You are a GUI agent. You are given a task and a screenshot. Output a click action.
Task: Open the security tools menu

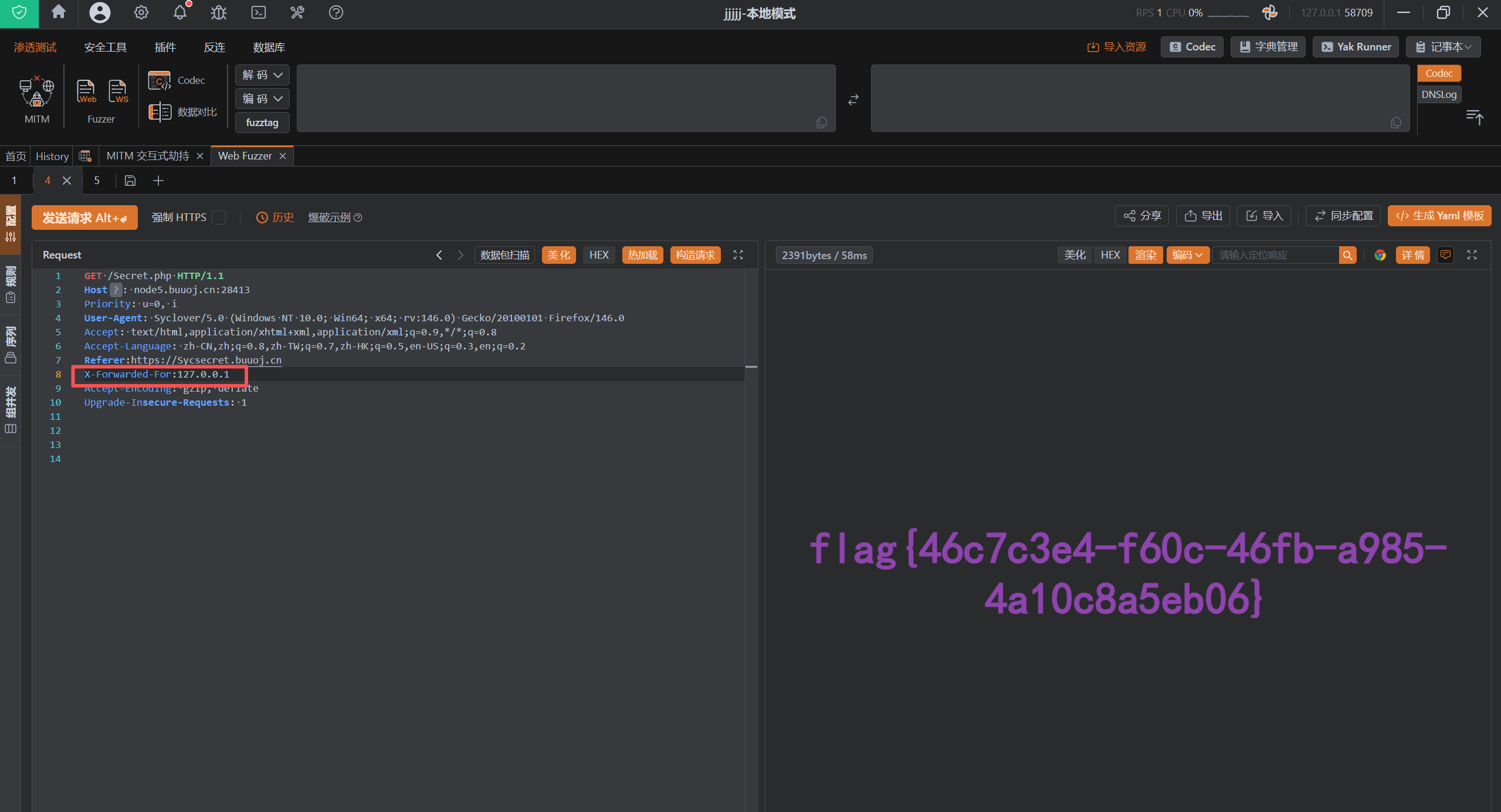pos(106,47)
